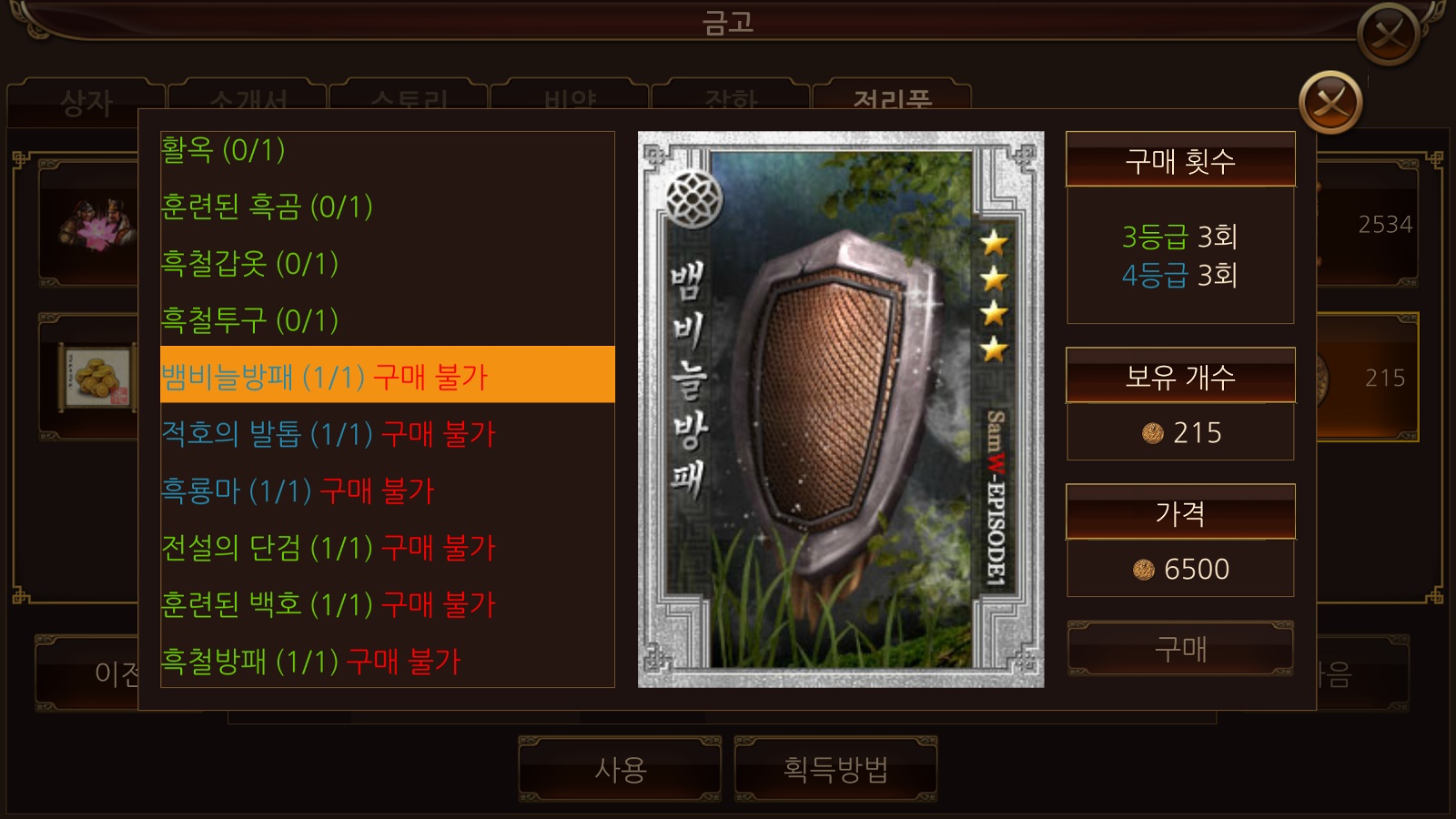Viewport: 1456px width, 819px height.
Task: Close the item purchase popup
Action: coord(1330,103)
